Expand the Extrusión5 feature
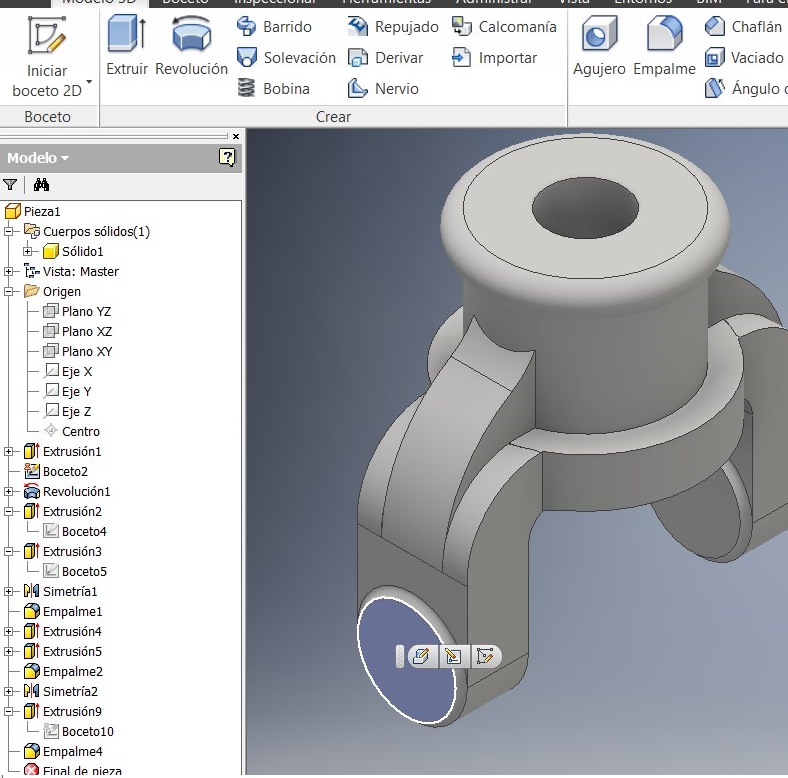This screenshot has width=788, height=778. (9, 651)
